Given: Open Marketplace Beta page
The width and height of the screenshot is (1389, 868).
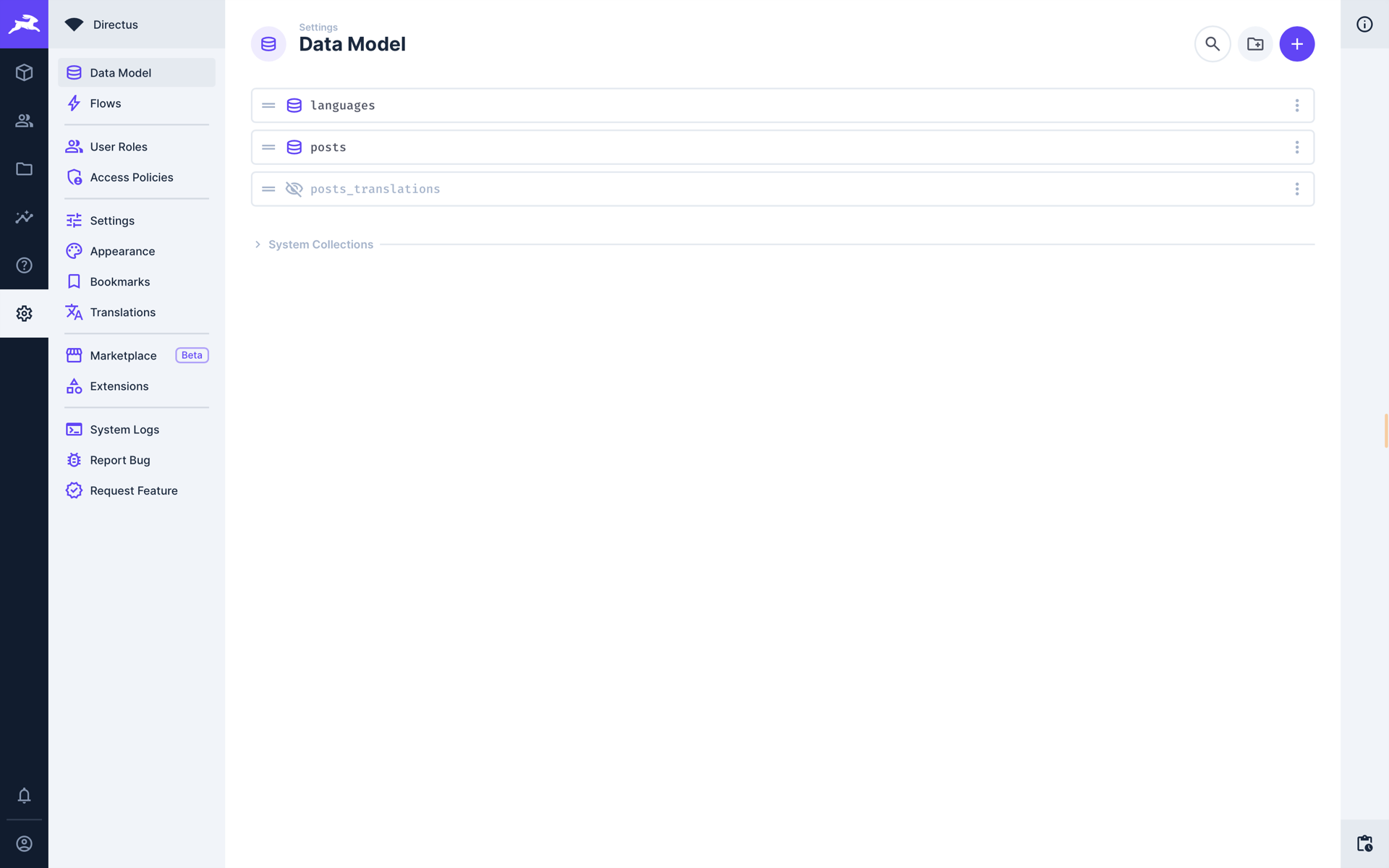Looking at the screenshot, I should 123,355.
